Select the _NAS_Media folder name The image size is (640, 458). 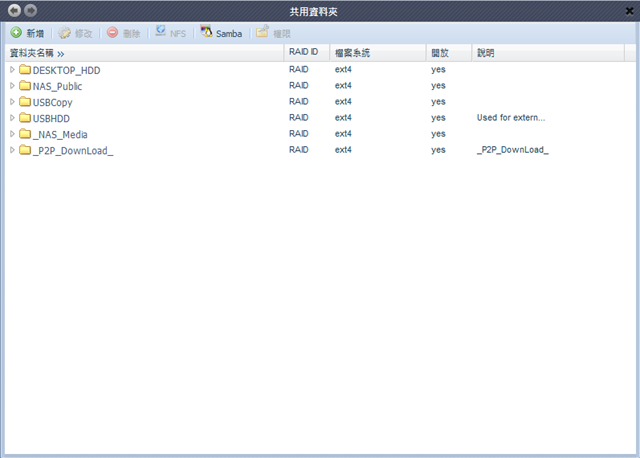pyautogui.click(x=60, y=135)
